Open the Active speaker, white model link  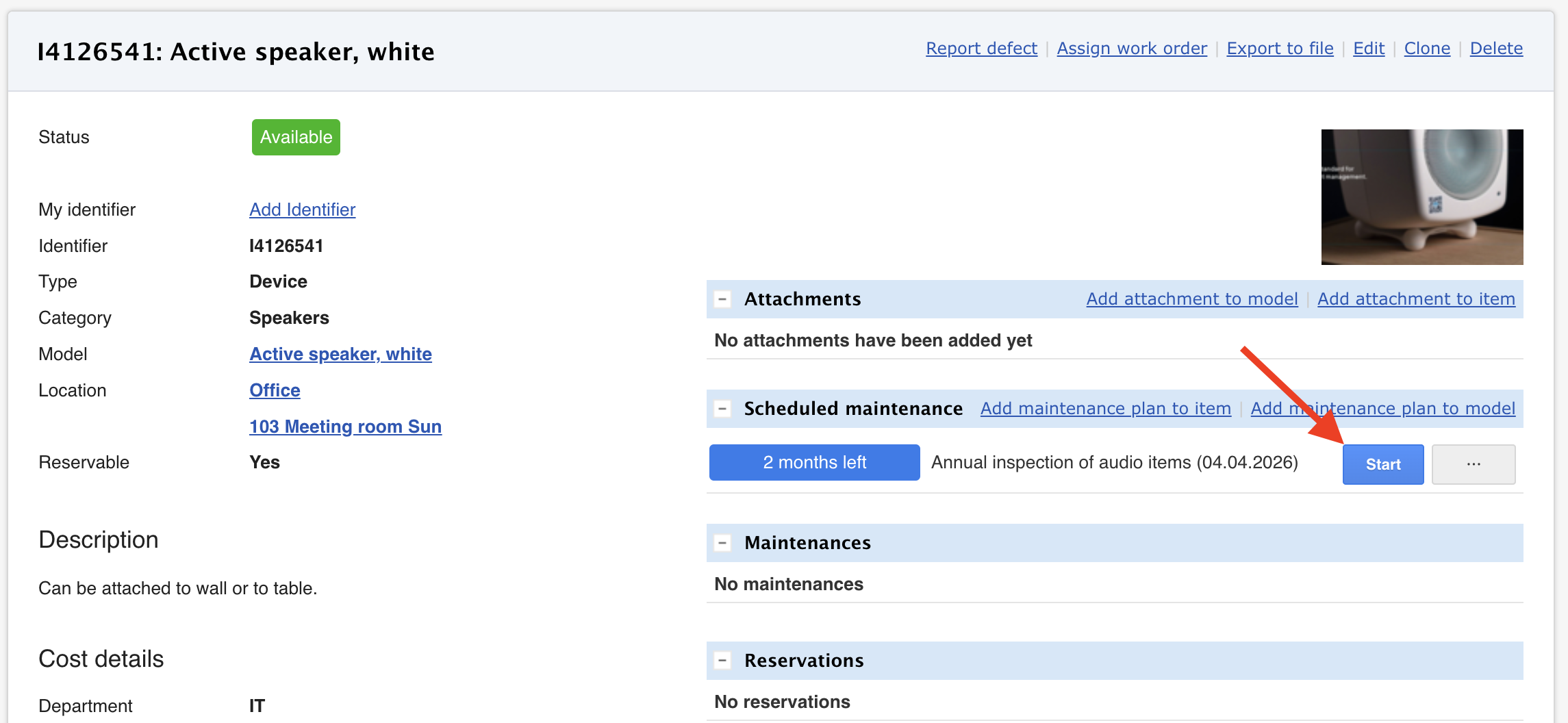(x=340, y=354)
